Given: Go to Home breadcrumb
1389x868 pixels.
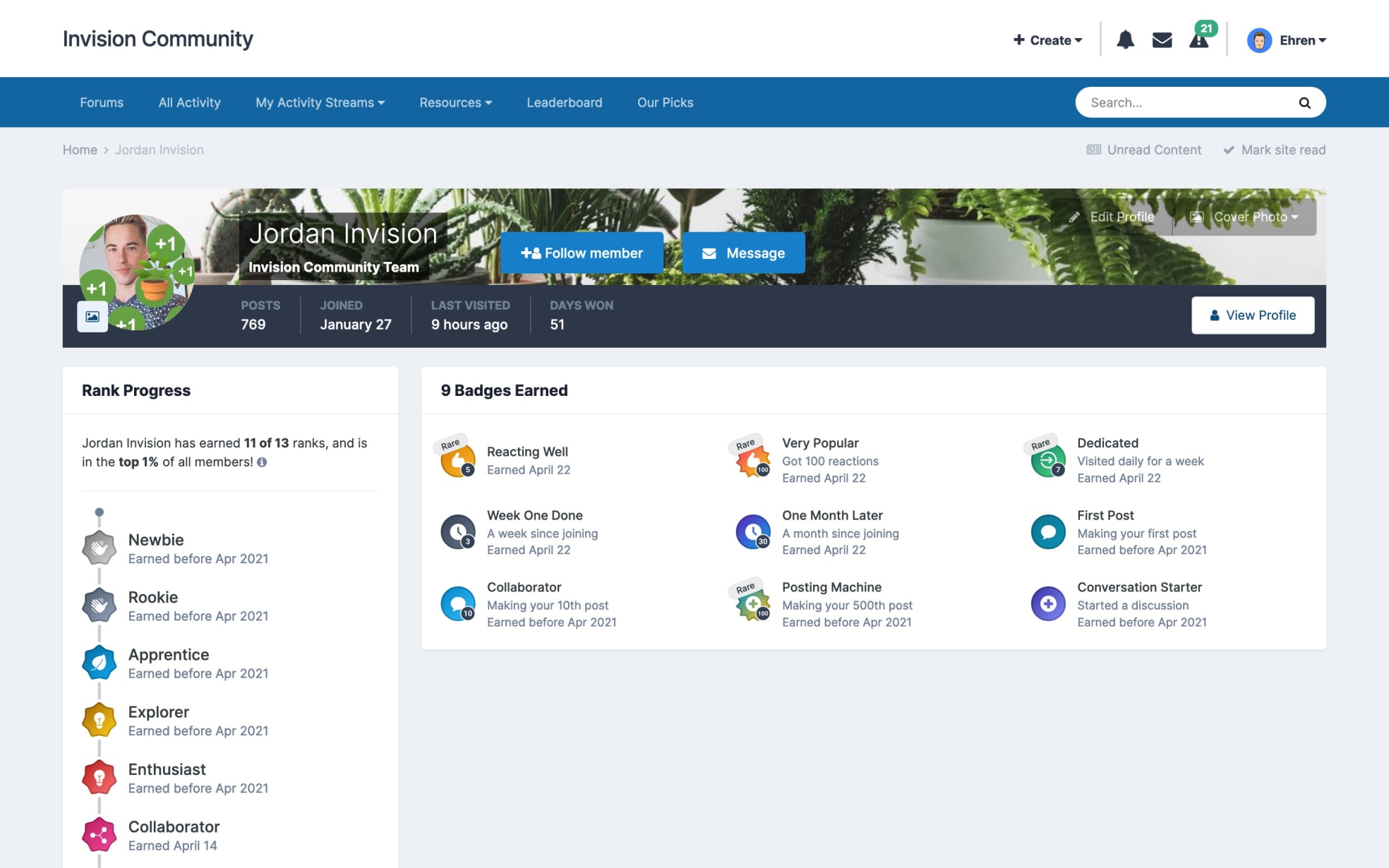Looking at the screenshot, I should click(x=80, y=150).
